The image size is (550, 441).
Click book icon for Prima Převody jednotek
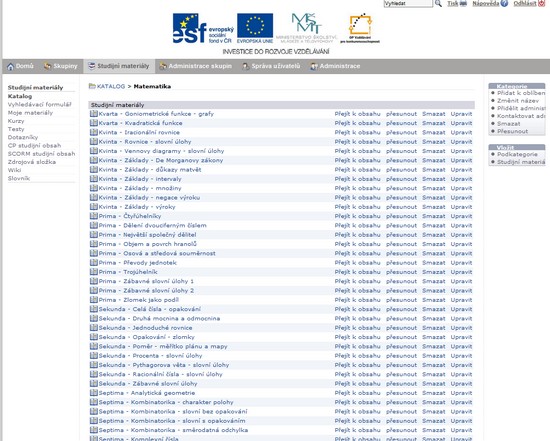[x=94, y=262]
